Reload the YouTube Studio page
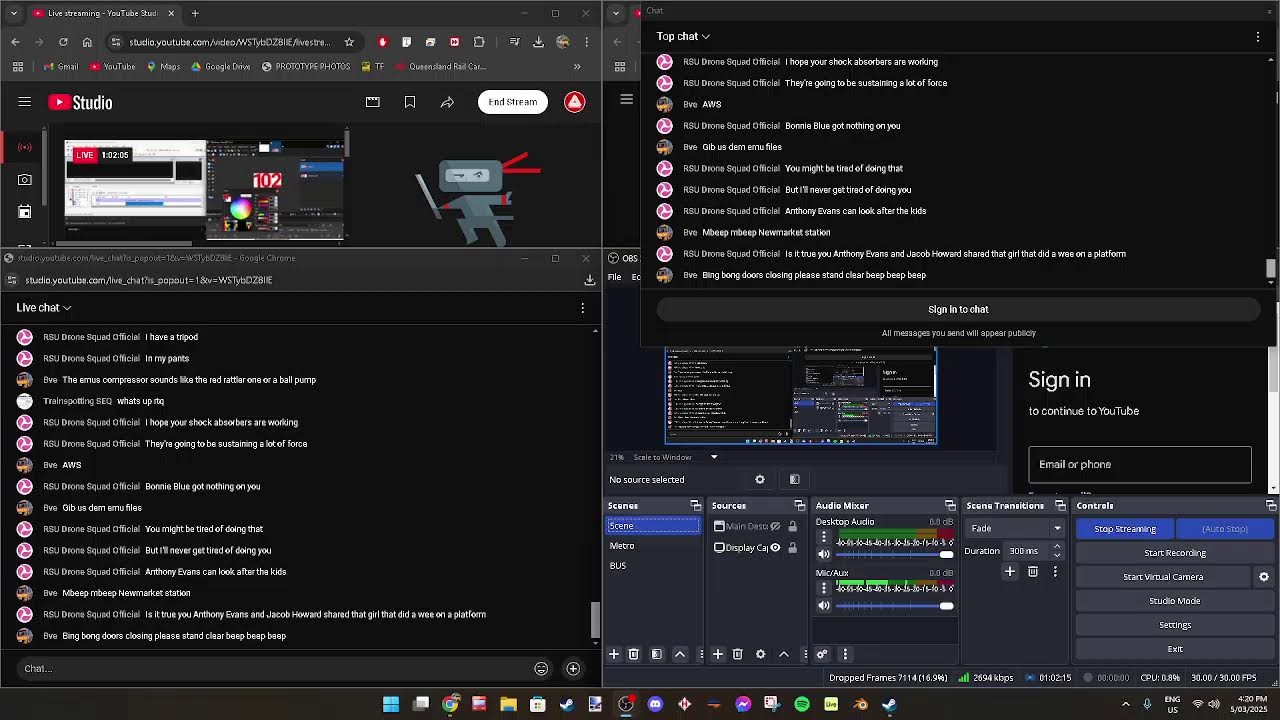 coord(63,42)
